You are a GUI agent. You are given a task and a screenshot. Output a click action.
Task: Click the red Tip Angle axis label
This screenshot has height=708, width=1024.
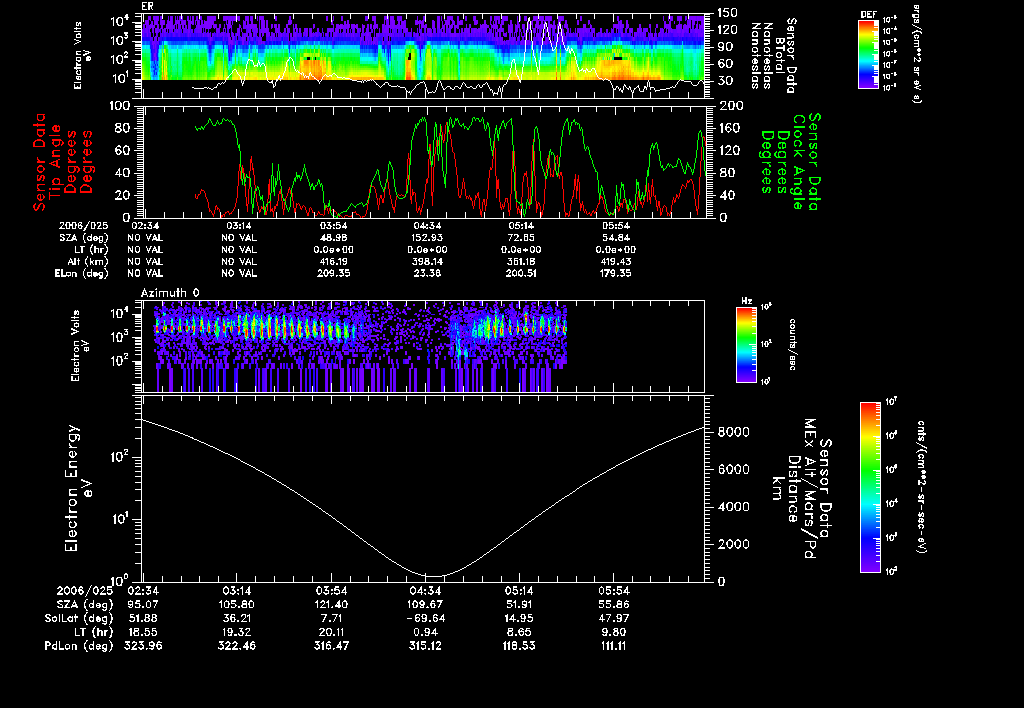click(x=63, y=161)
